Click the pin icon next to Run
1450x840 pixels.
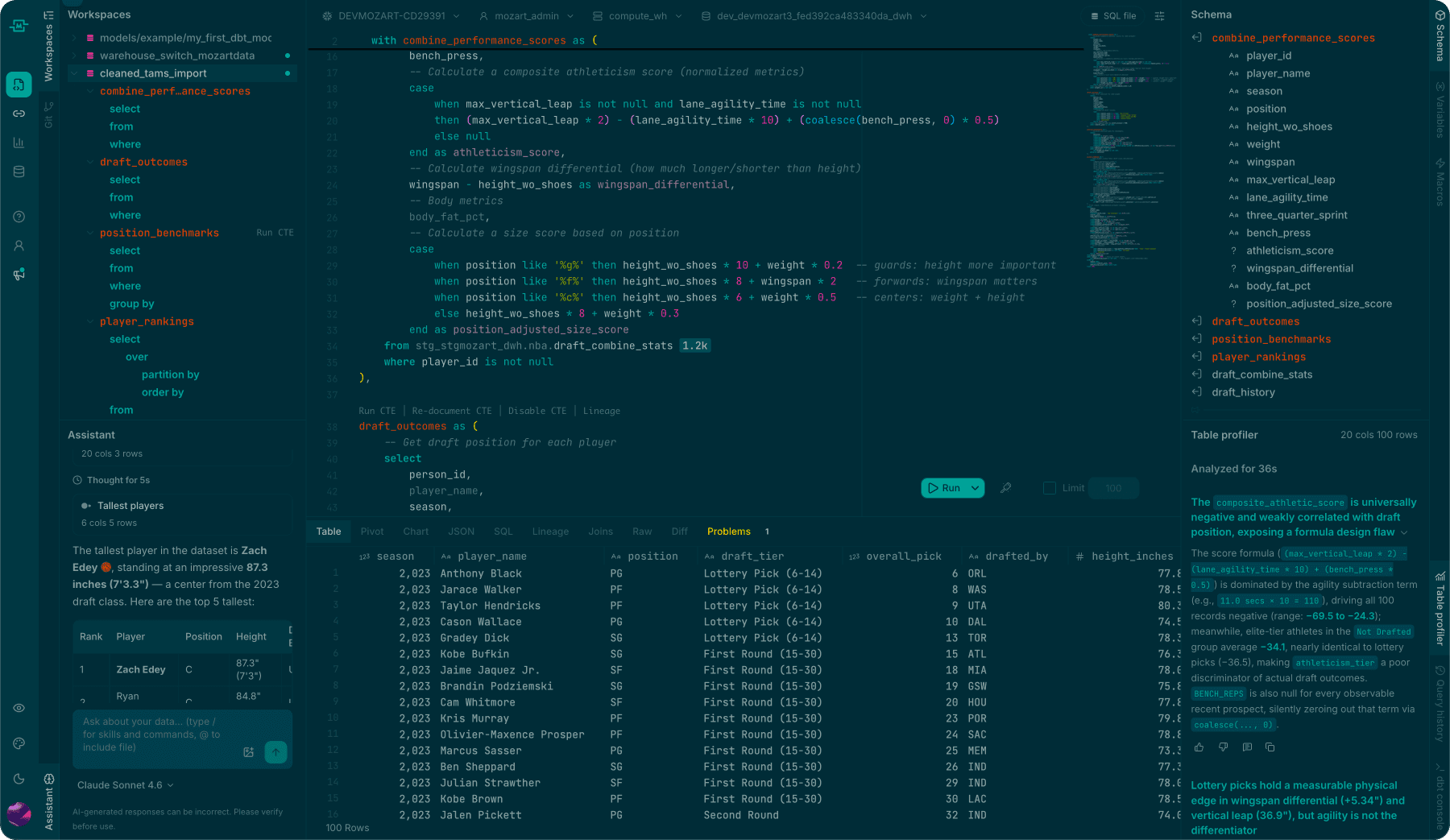coord(1005,488)
